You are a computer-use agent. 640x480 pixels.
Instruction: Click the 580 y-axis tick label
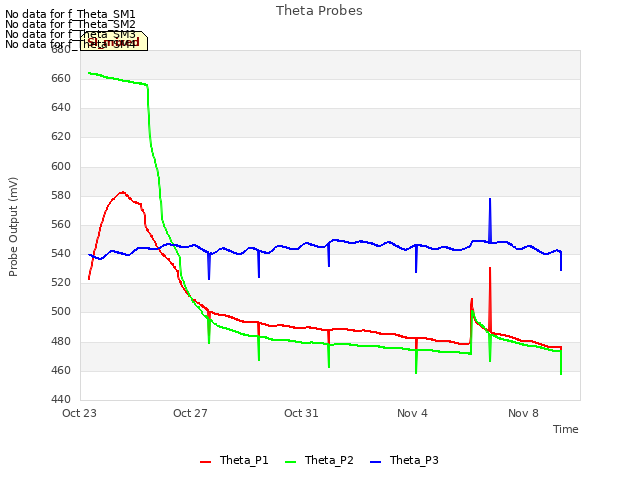(61, 196)
